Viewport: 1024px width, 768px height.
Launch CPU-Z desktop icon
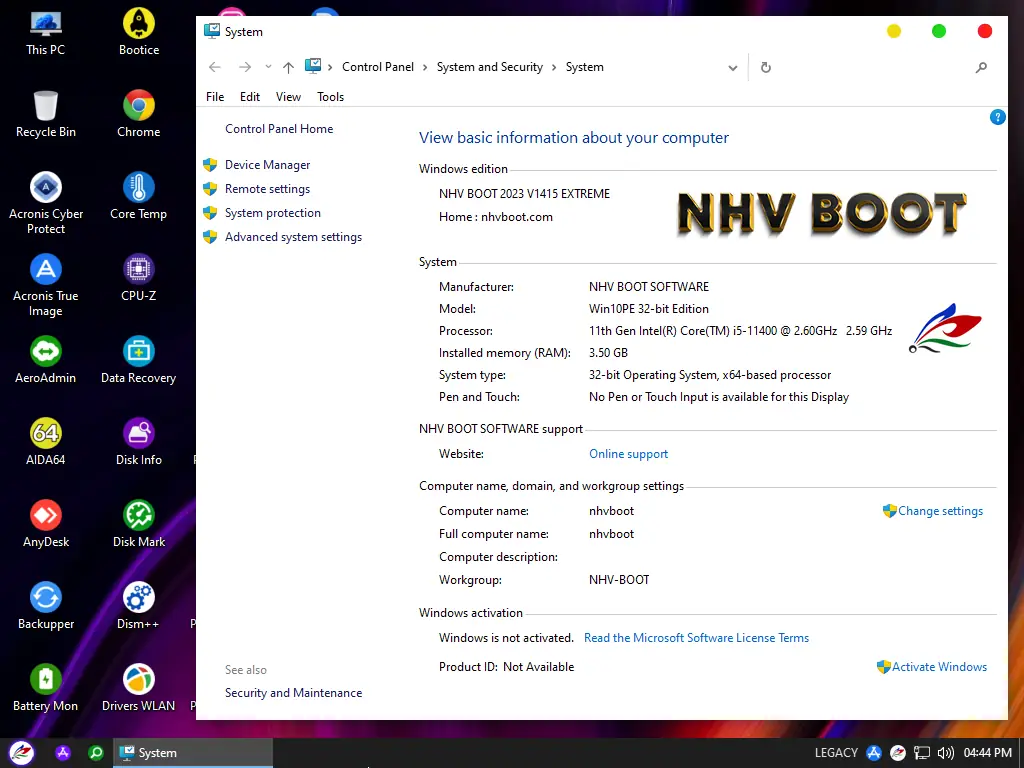pyautogui.click(x=138, y=278)
